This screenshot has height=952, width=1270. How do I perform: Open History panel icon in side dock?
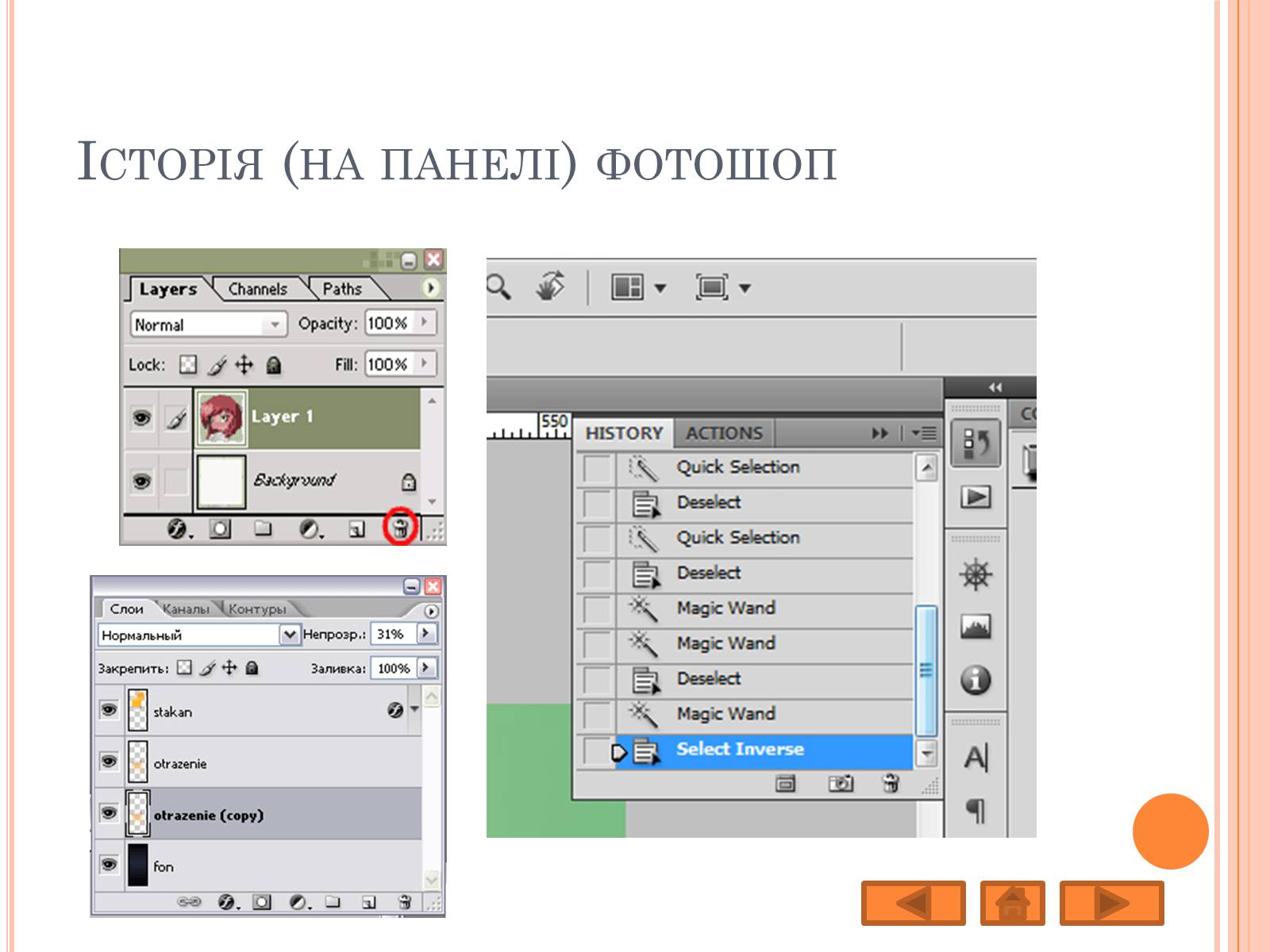(x=976, y=443)
